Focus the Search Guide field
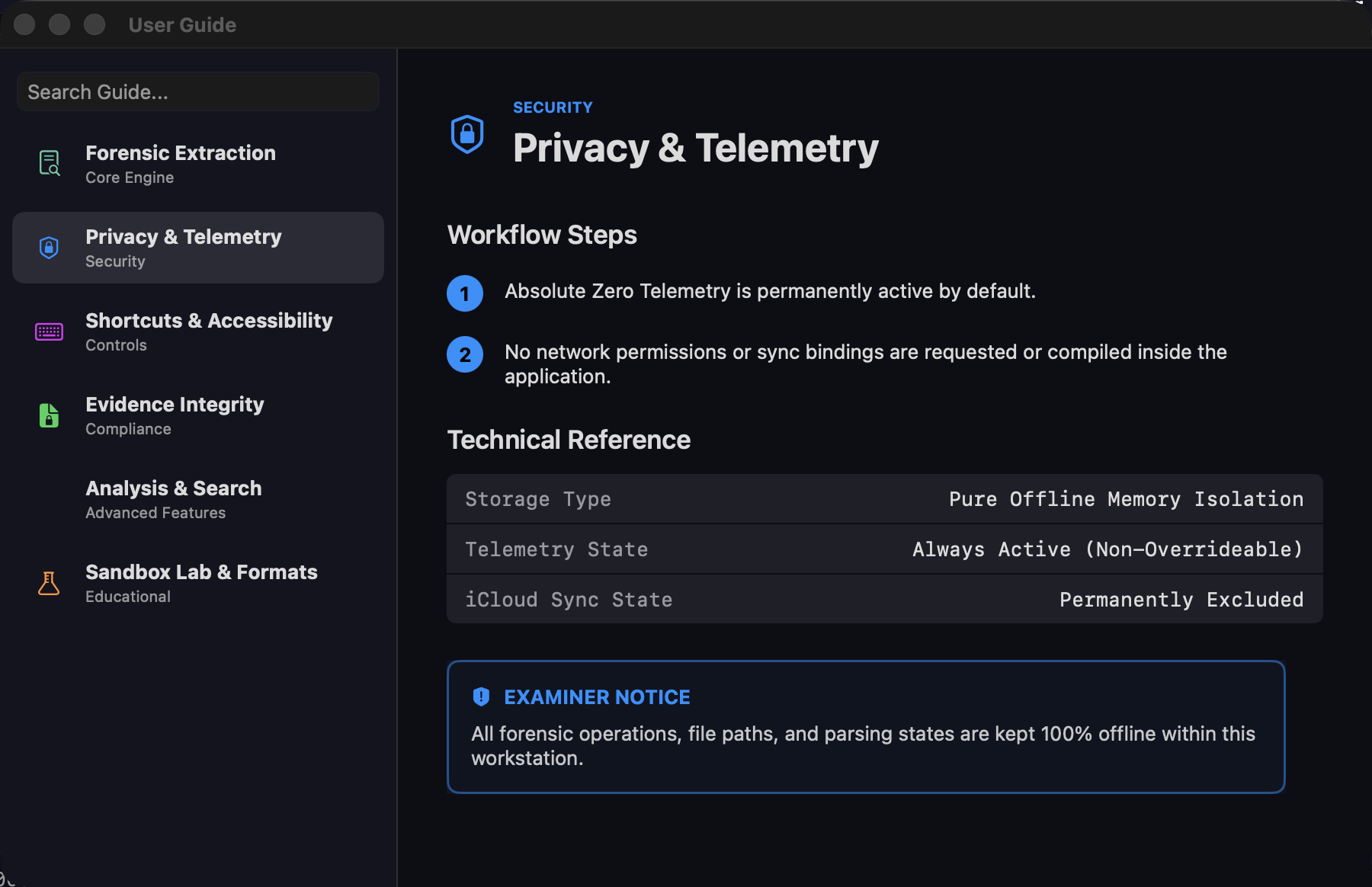This screenshot has height=887, width=1372. point(198,91)
